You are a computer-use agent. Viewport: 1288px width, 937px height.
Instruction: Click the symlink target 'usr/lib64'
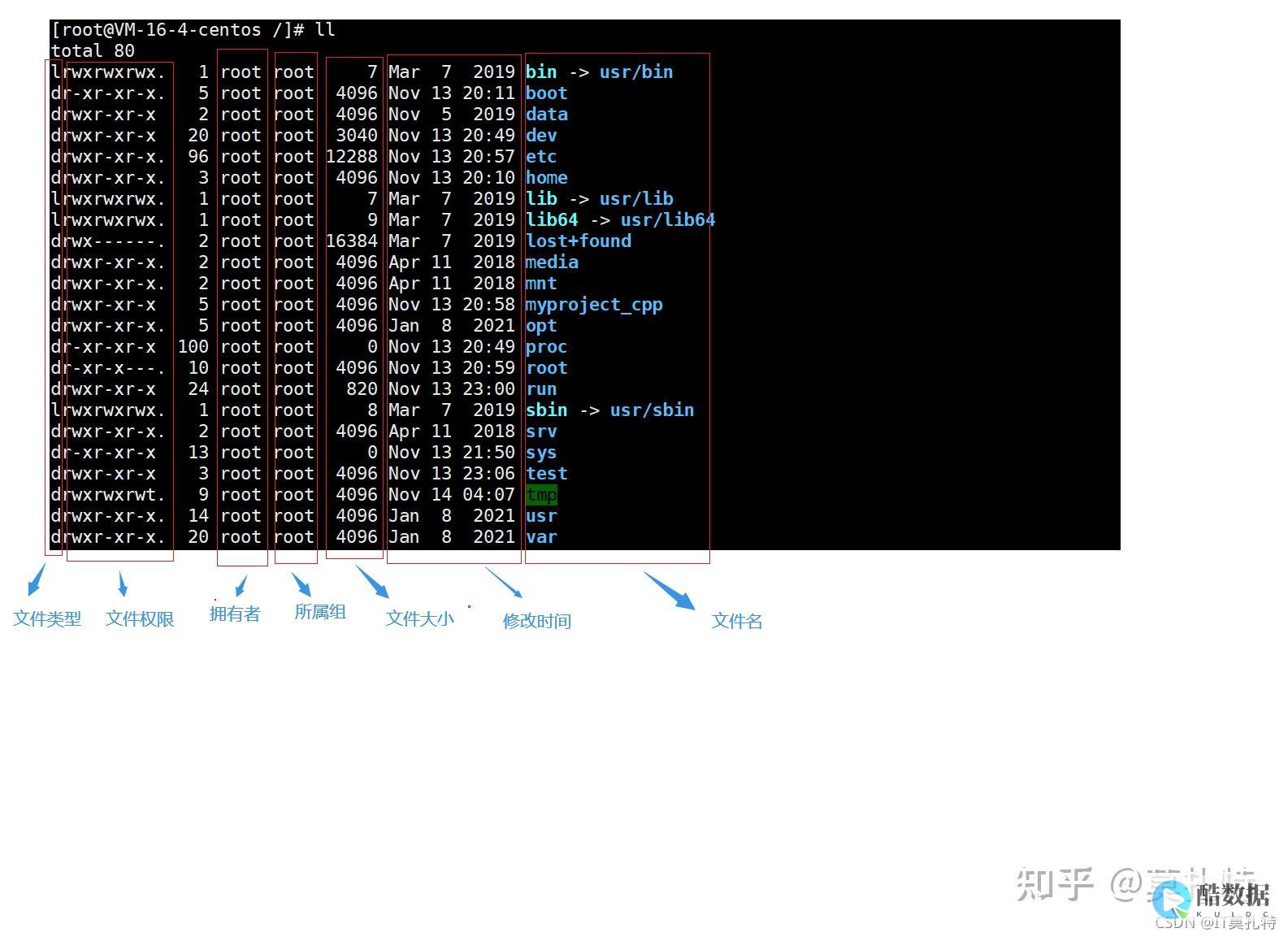[x=668, y=220]
